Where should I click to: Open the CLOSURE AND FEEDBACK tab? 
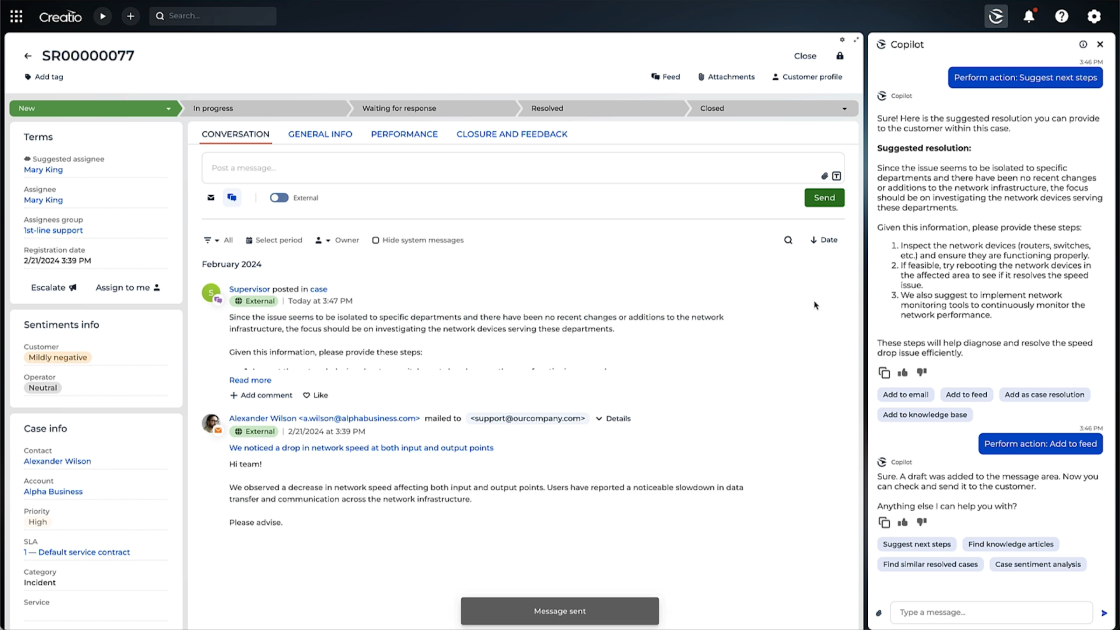[511, 133]
